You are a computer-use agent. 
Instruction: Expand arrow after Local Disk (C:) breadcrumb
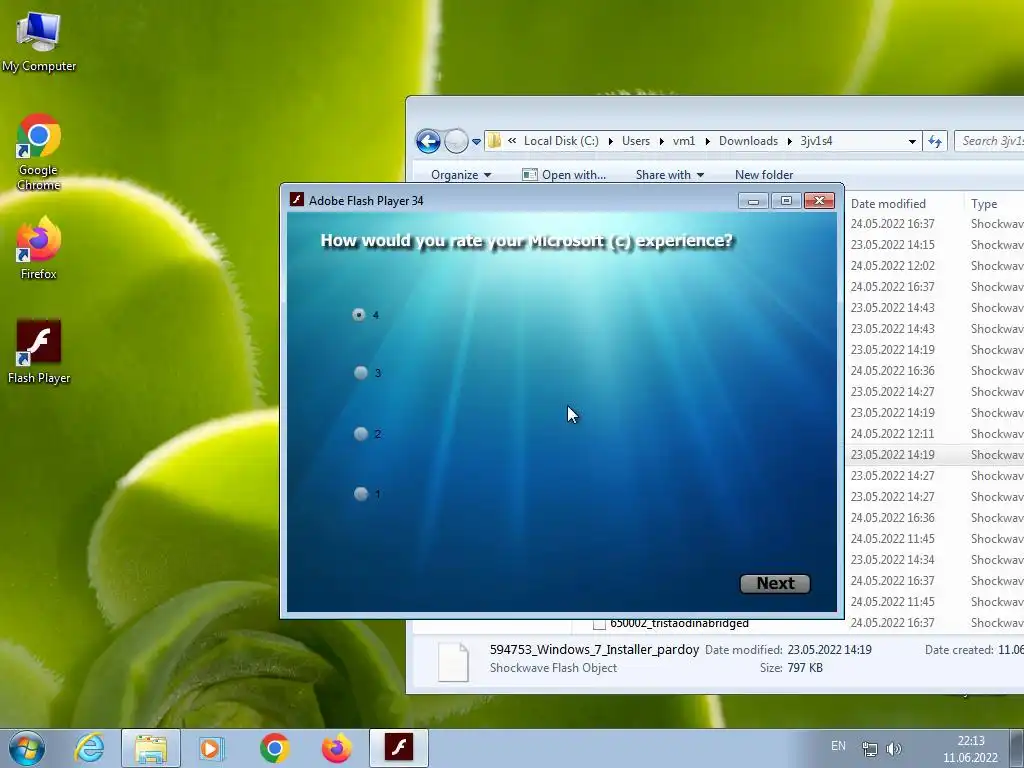click(x=611, y=141)
